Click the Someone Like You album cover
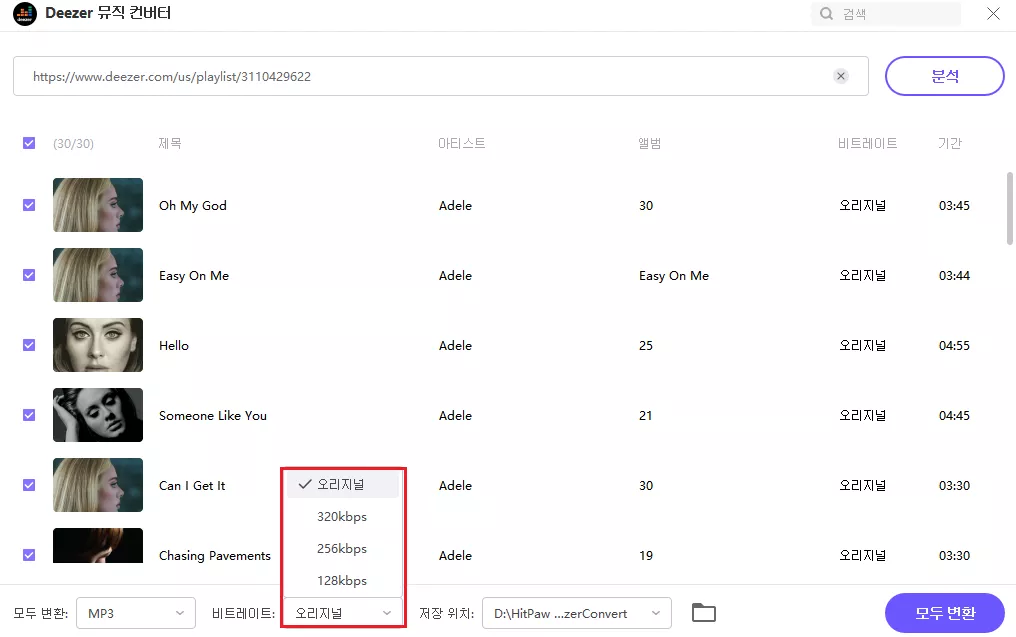 (x=98, y=415)
